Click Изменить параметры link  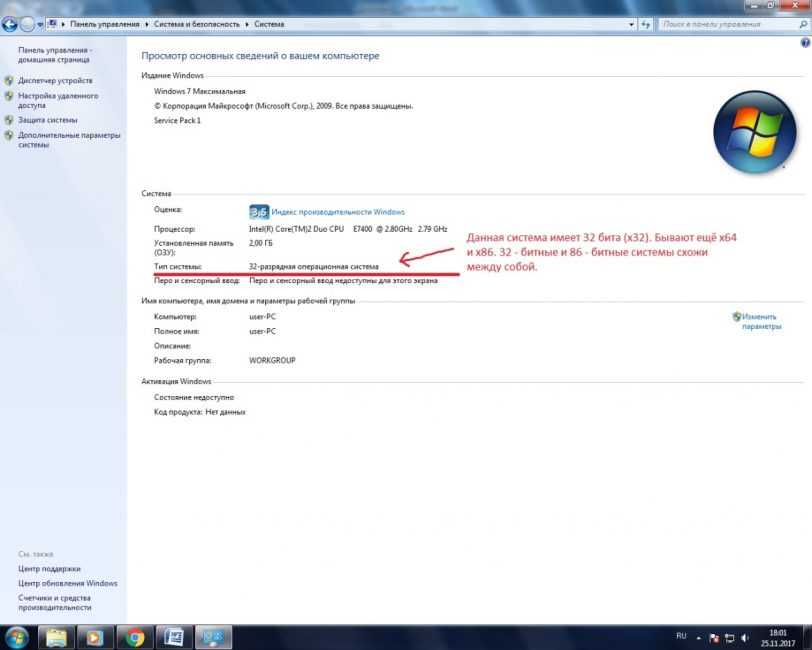pos(761,321)
